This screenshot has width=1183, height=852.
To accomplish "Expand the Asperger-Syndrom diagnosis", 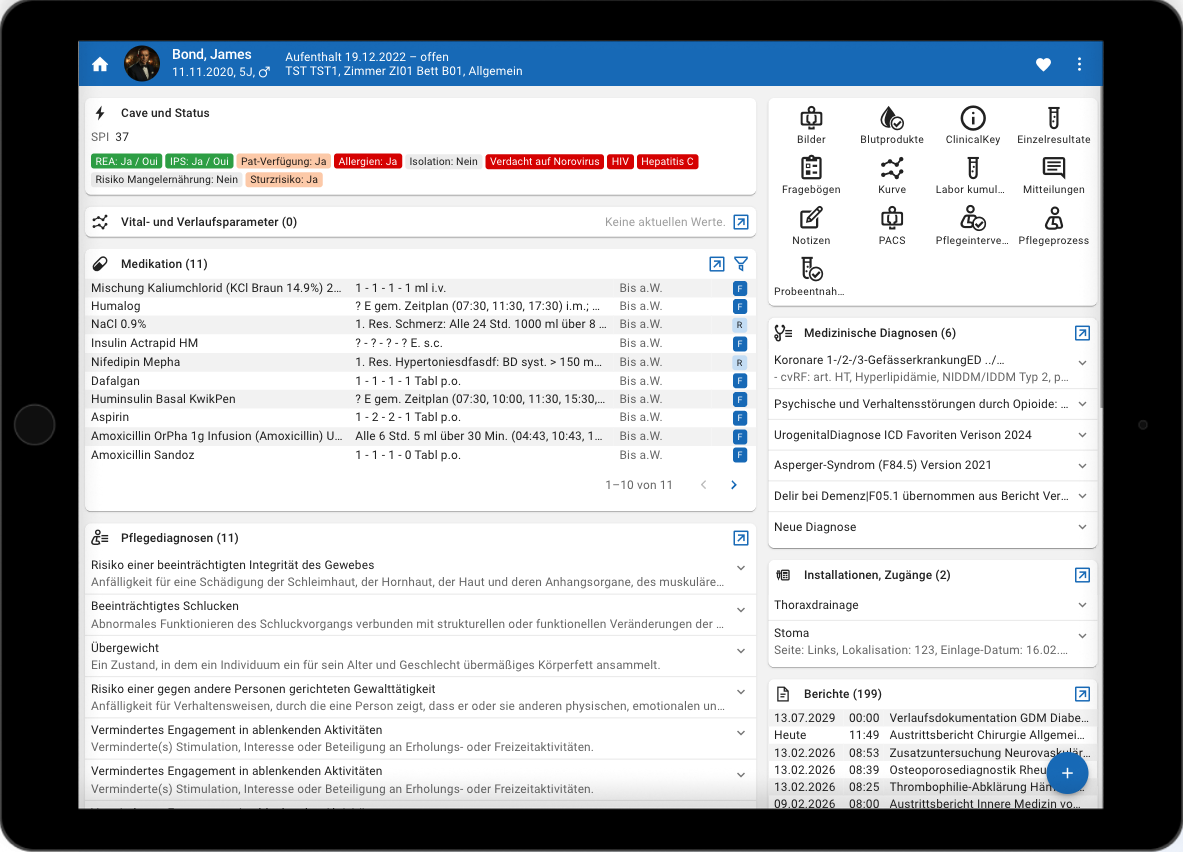I will click(x=1082, y=465).
